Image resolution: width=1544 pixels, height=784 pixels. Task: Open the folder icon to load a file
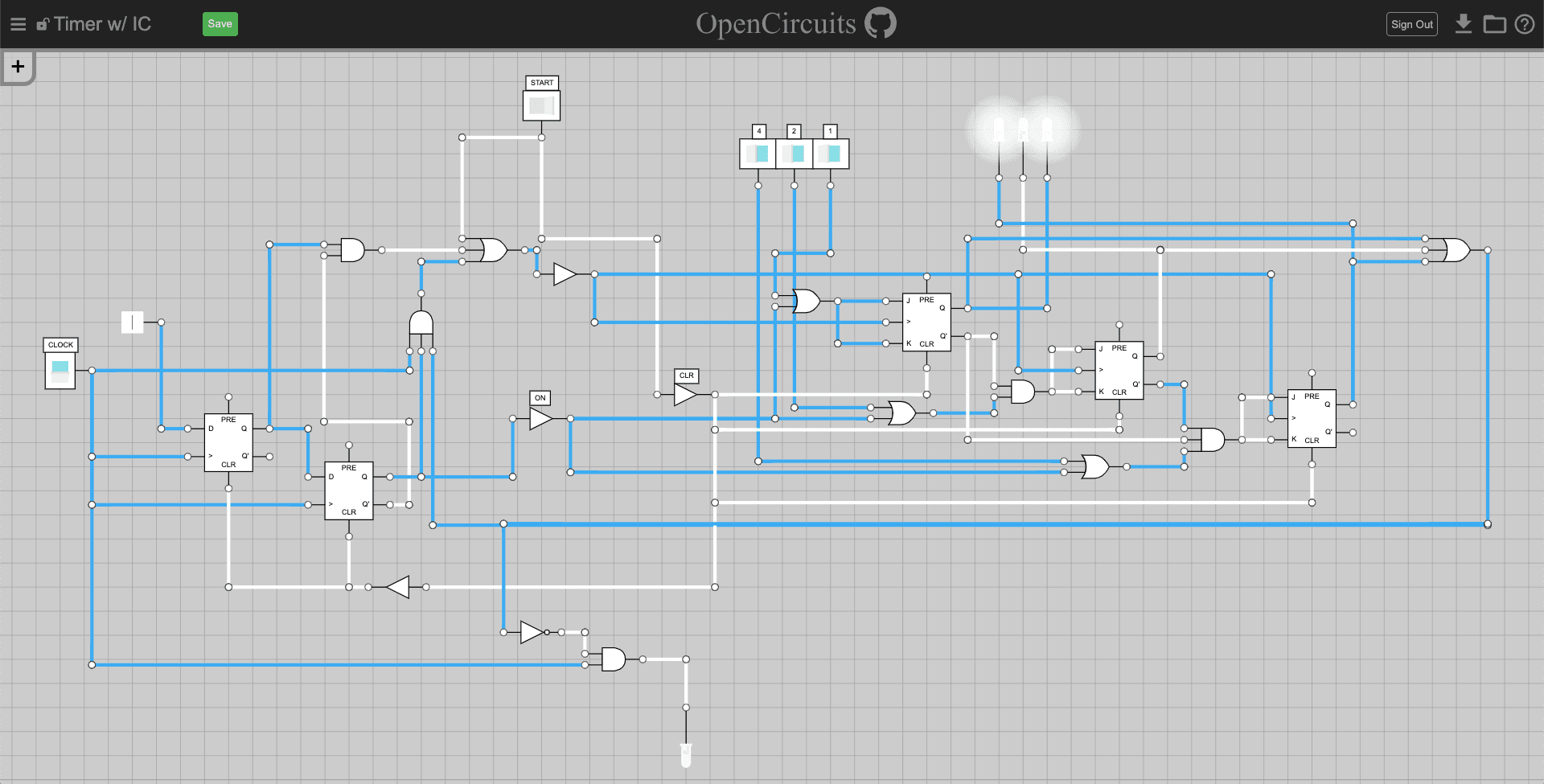[x=1494, y=24]
